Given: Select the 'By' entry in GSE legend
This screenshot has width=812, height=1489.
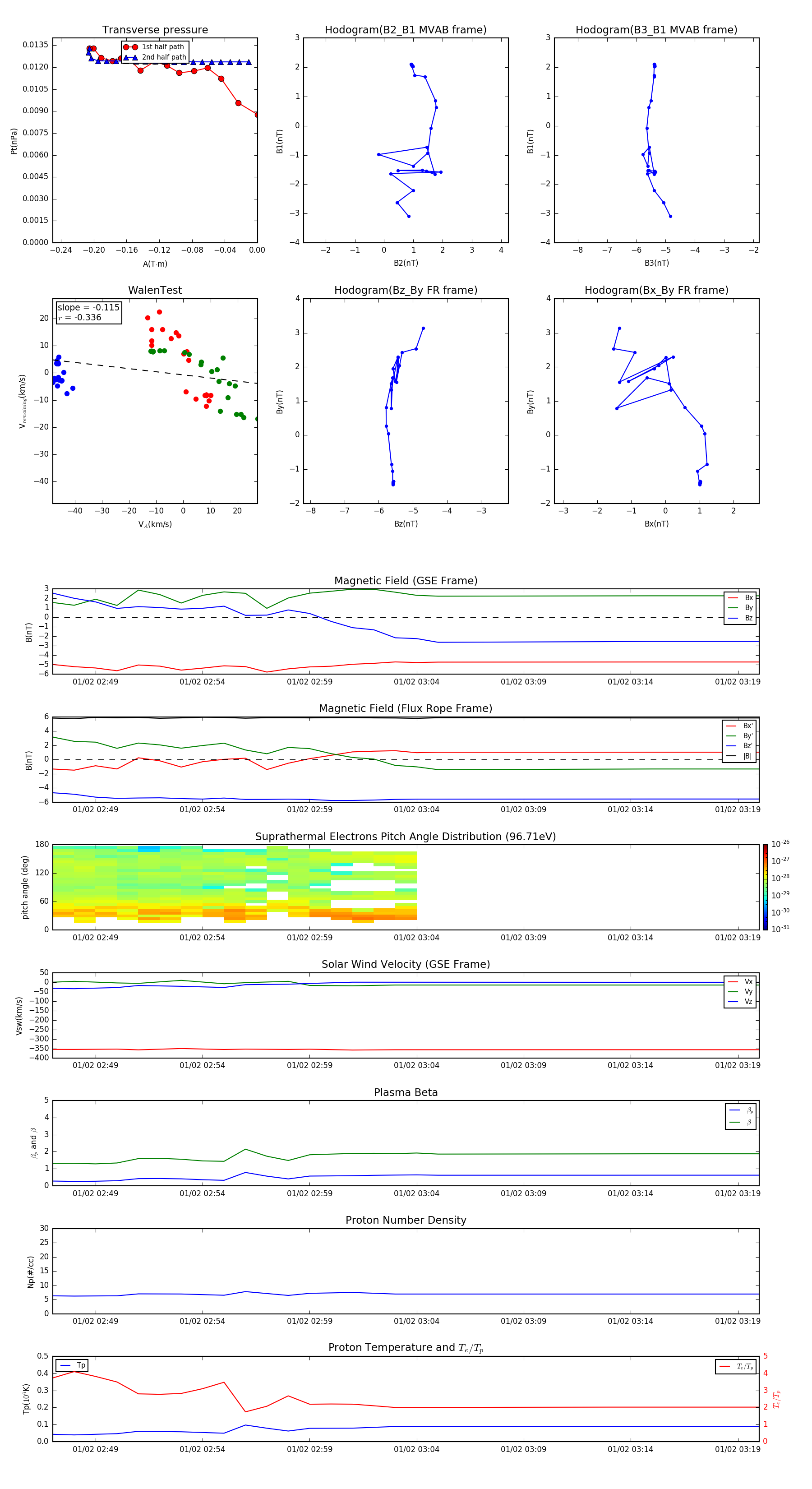Looking at the screenshot, I should 740,607.
